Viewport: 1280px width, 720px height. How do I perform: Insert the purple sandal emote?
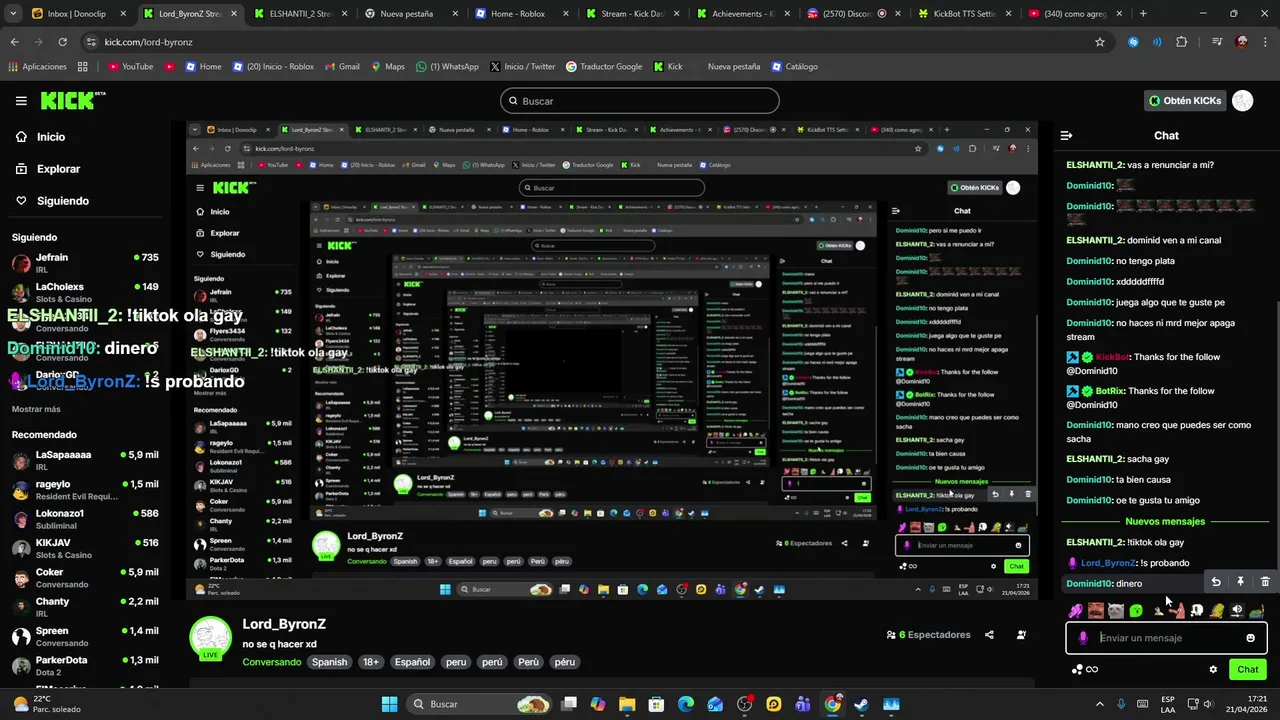click(x=1076, y=610)
